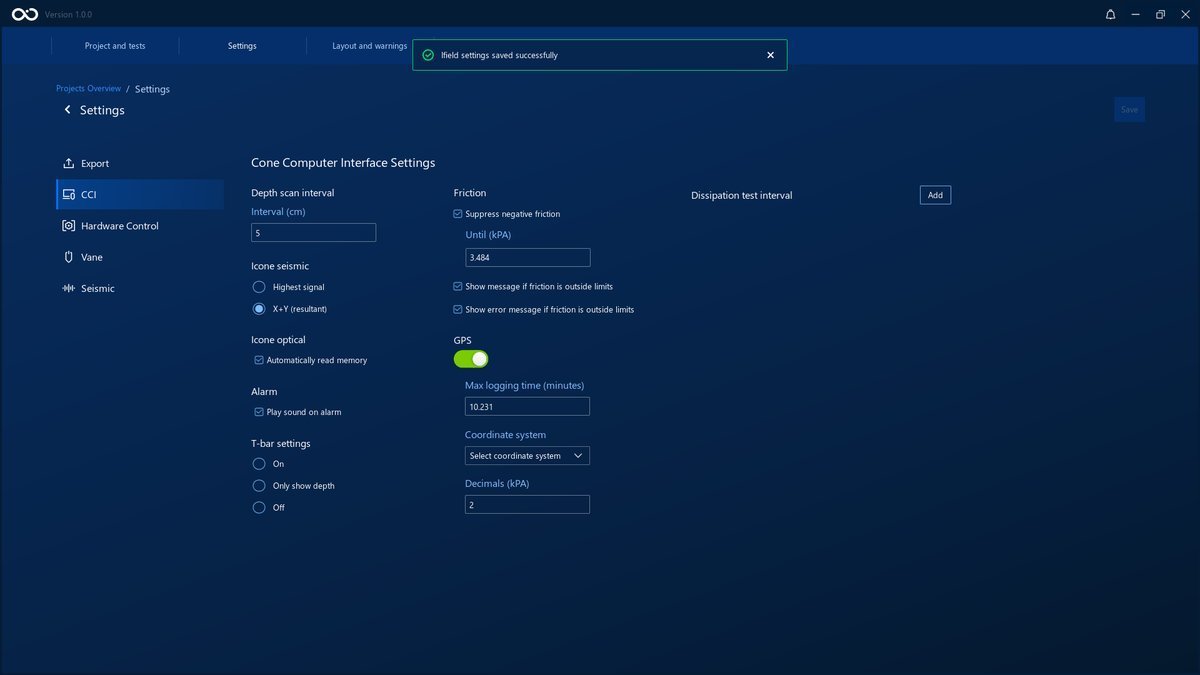The image size is (1200, 675).
Task: Click the Export upload icon in sidebar
Action: [68, 163]
